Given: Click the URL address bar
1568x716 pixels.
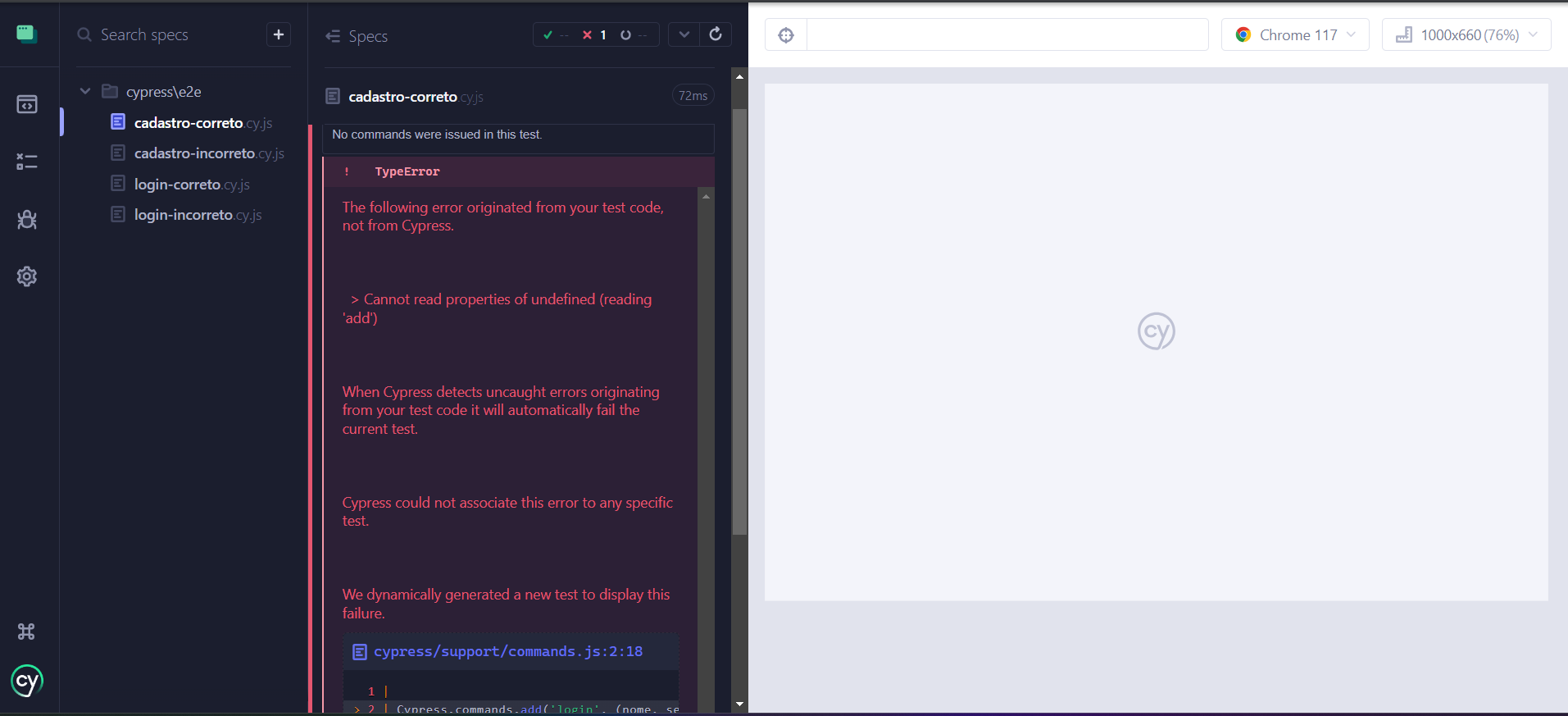Looking at the screenshot, I should click(x=1007, y=34).
